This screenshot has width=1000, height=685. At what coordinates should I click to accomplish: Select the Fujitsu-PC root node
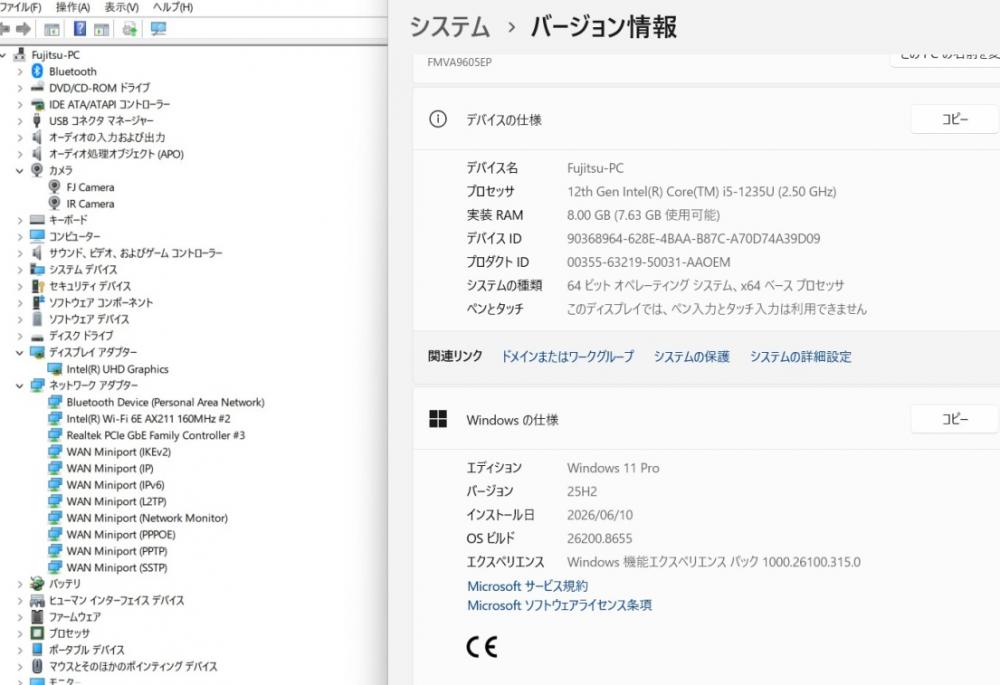[55, 55]
